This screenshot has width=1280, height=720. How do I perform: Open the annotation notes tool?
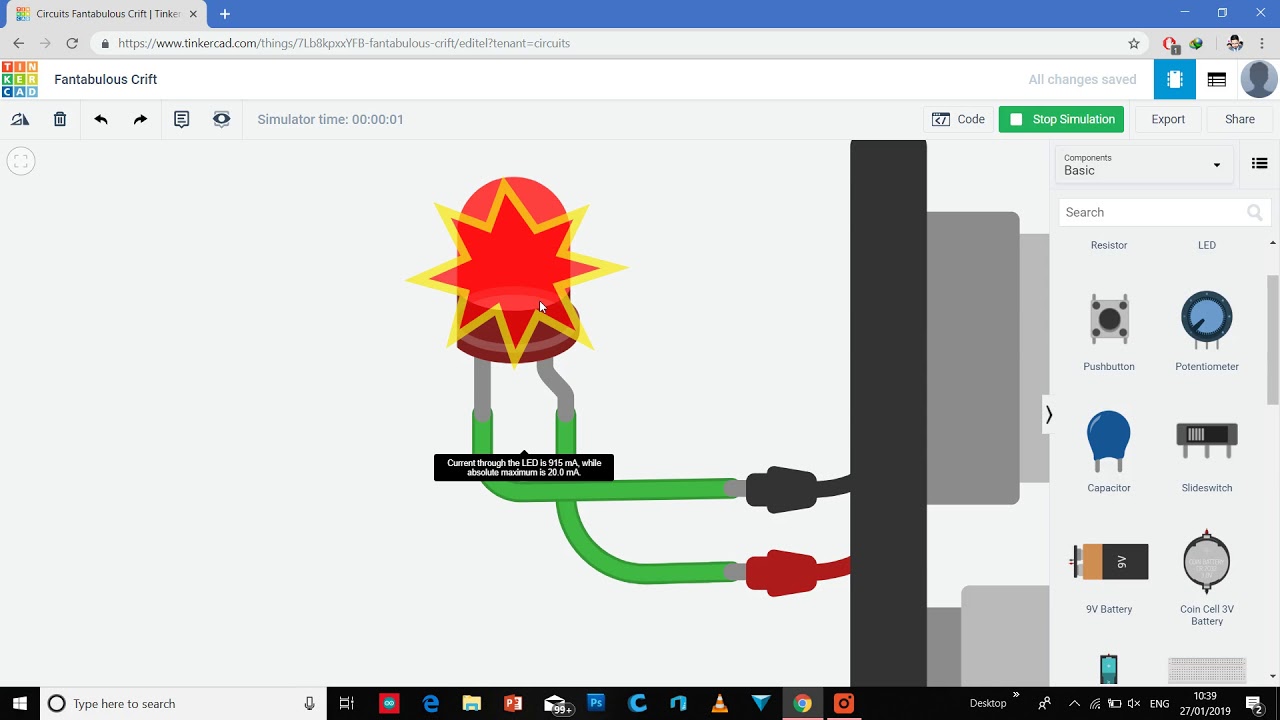pyautogui.click(x=181, y=119)
